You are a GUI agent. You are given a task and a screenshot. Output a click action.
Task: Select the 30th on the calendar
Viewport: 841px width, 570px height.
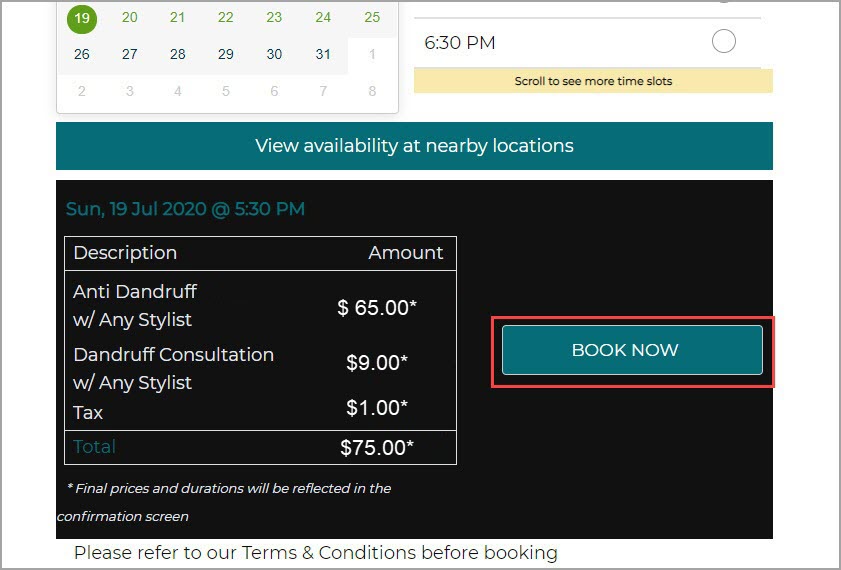(x=274, y=54)
